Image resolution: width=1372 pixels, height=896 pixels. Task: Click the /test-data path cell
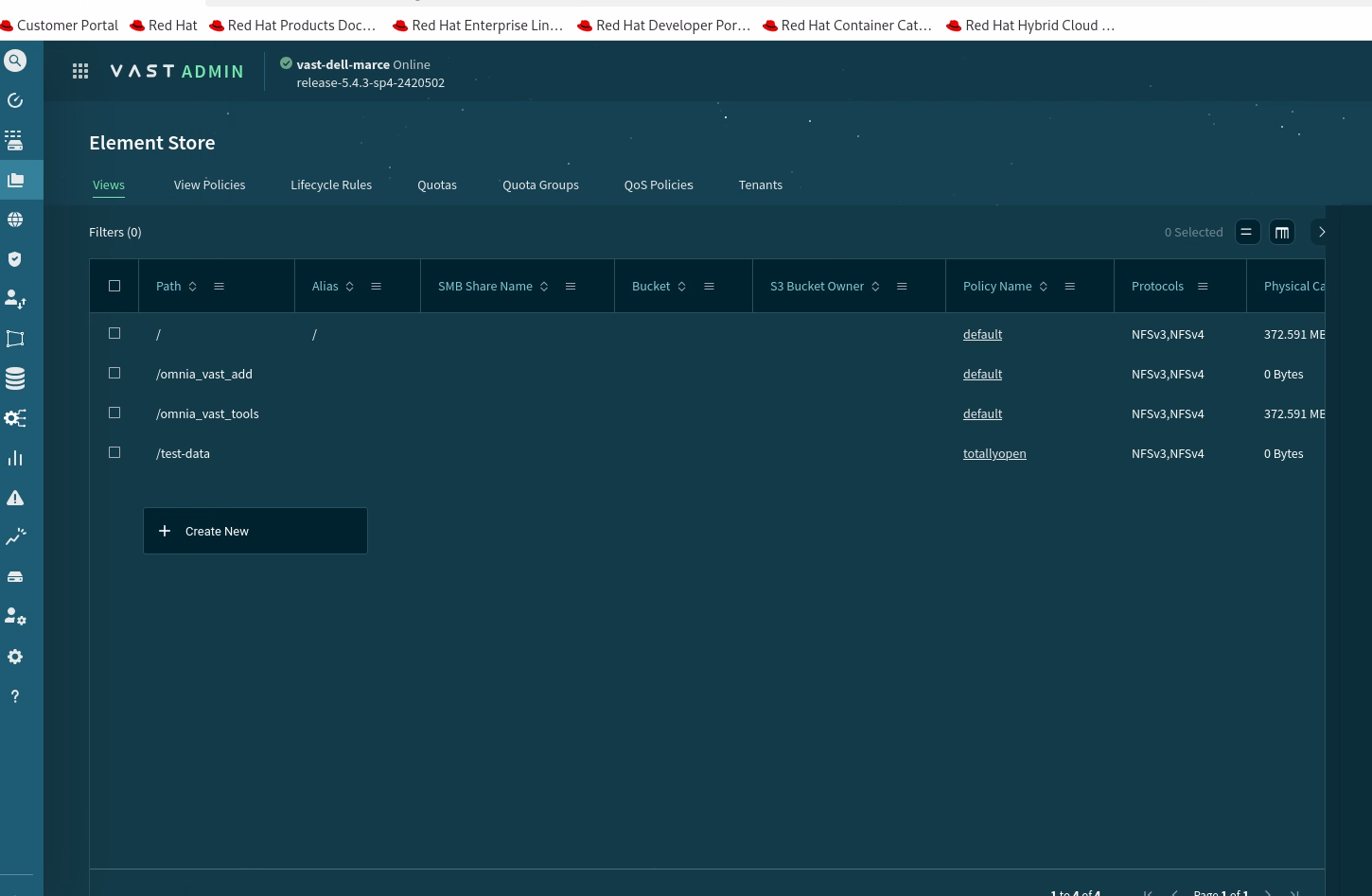[183, 453]
